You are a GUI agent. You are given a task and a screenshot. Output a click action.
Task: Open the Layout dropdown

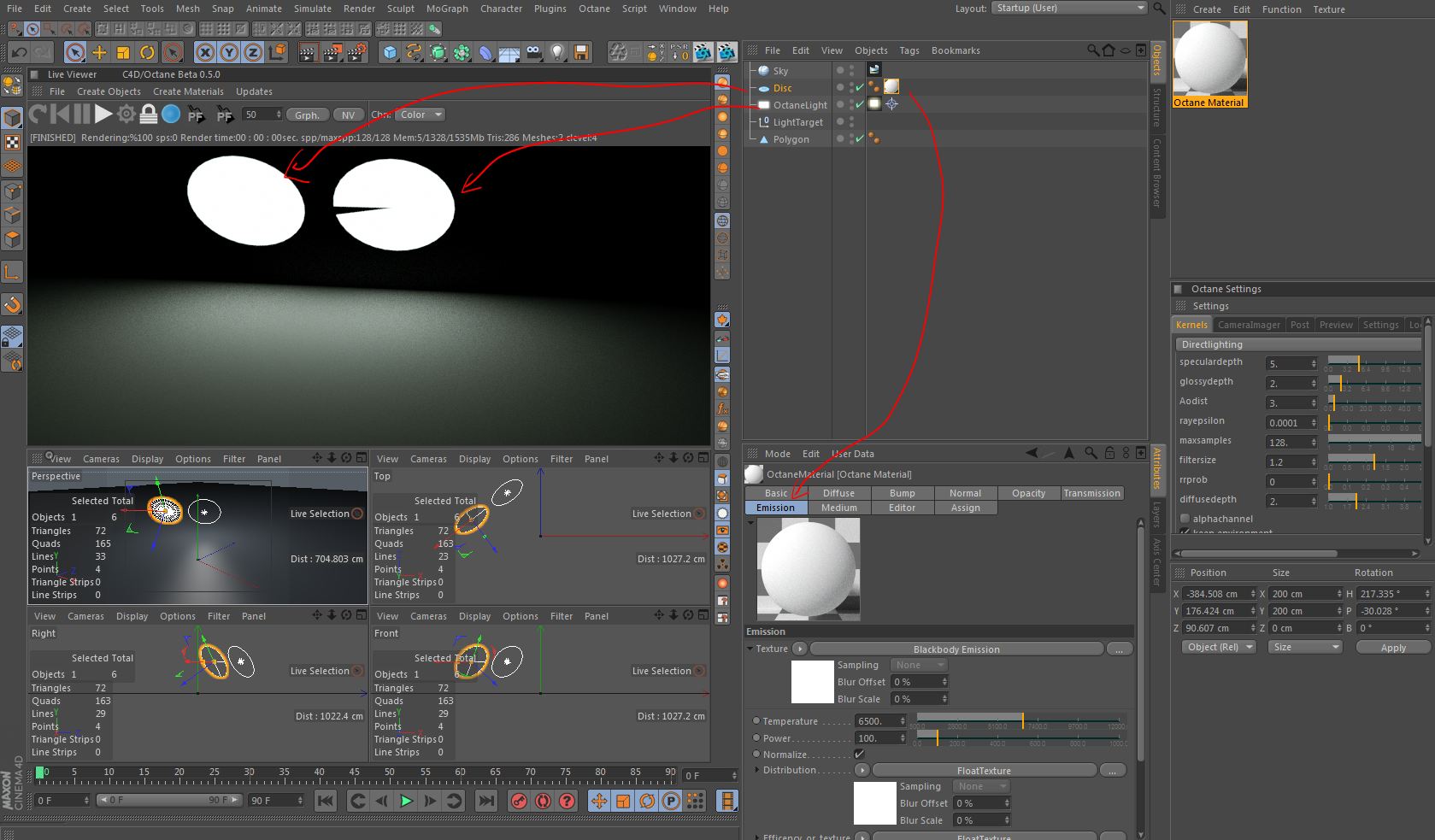tap(1068, 8)
